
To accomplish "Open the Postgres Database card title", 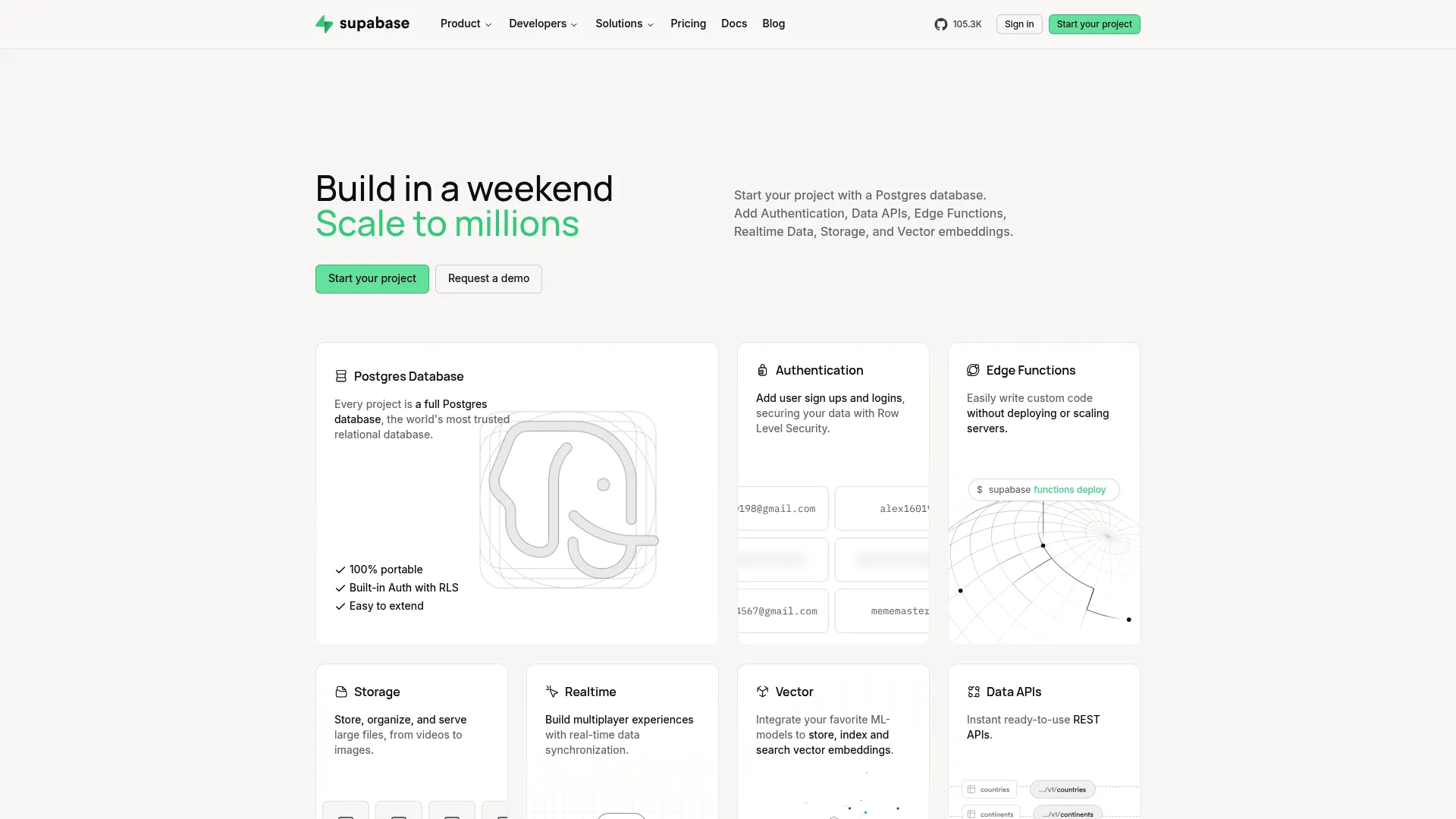I will [x=409, y=376].
